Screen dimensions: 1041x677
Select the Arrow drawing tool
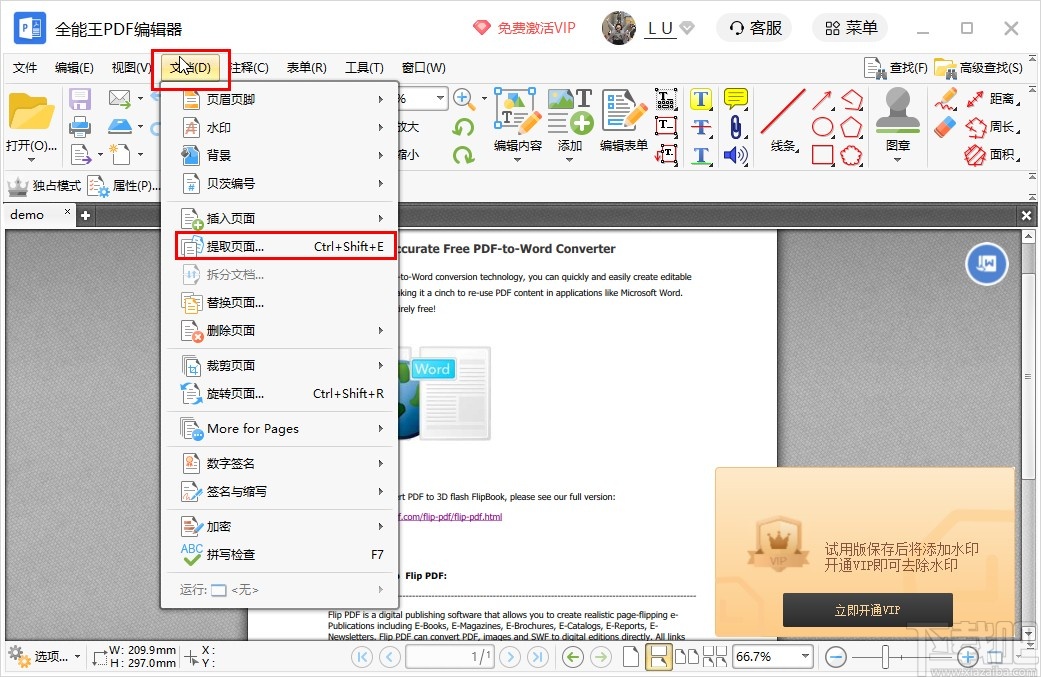(x=822, y=100)
